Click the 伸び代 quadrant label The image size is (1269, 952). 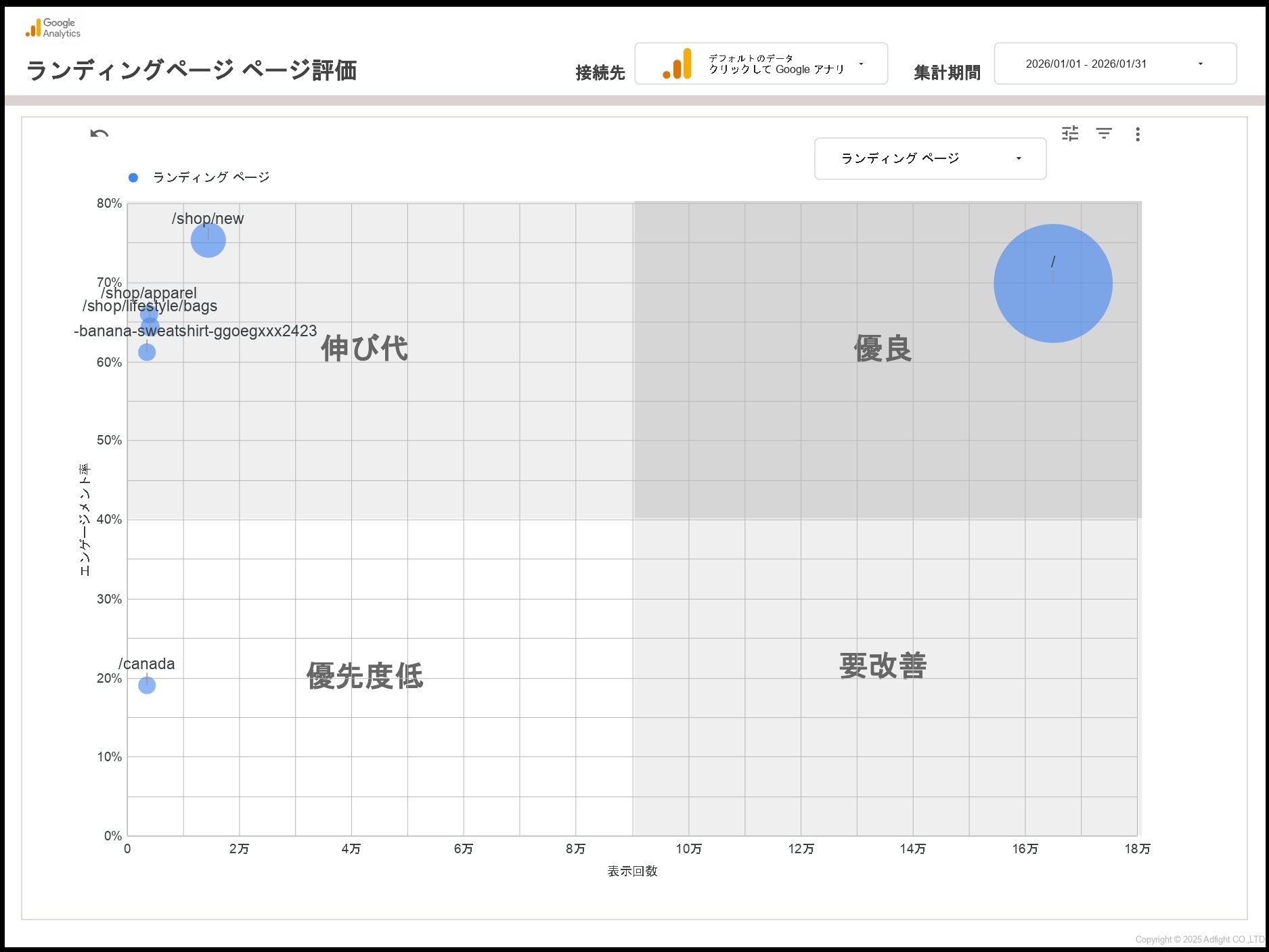pyautogui.click(x=364, y=348)
